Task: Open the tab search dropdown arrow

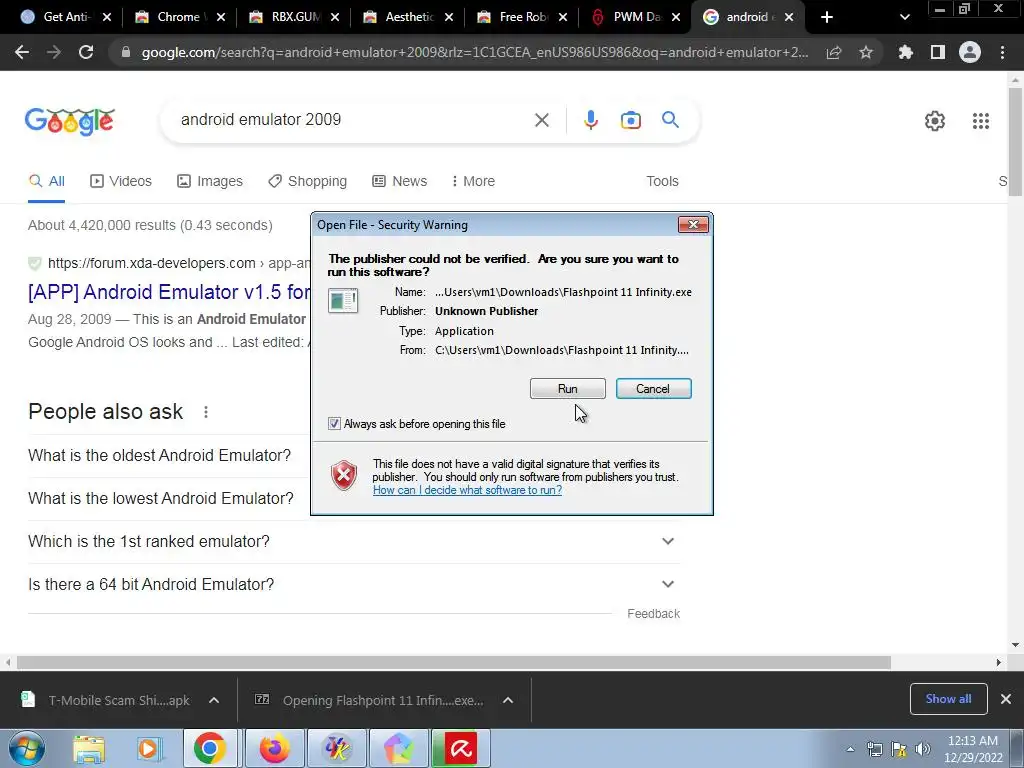Action: (904, 17)
